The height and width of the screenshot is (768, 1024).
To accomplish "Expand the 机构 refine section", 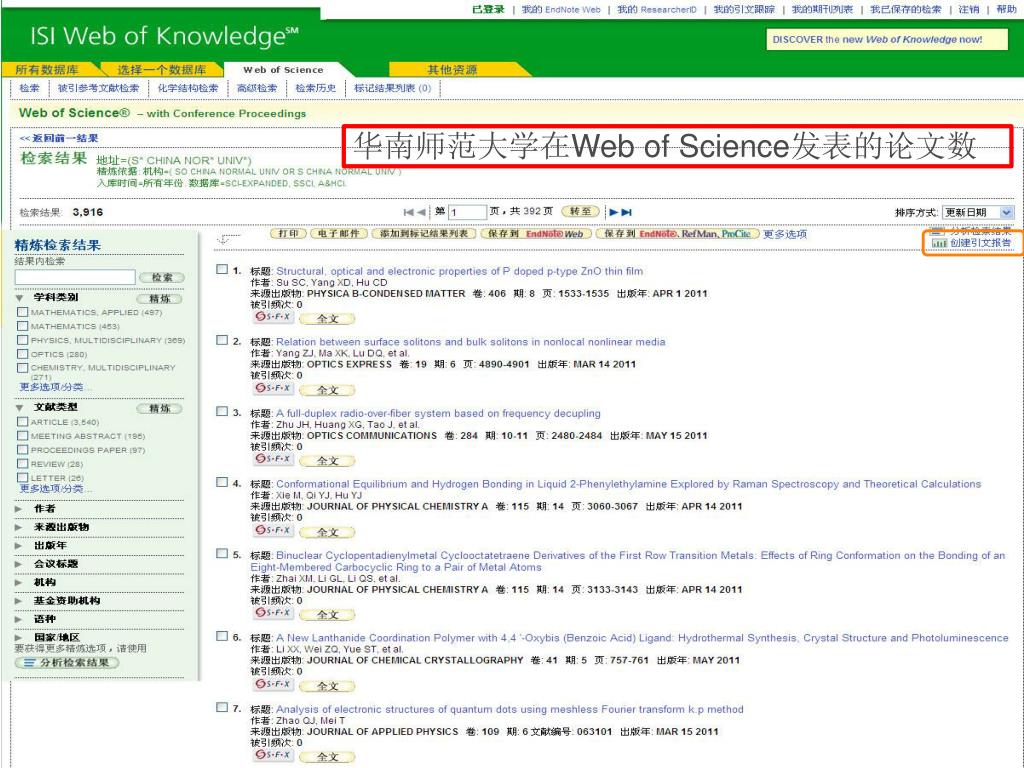I will tap(20, 582).
